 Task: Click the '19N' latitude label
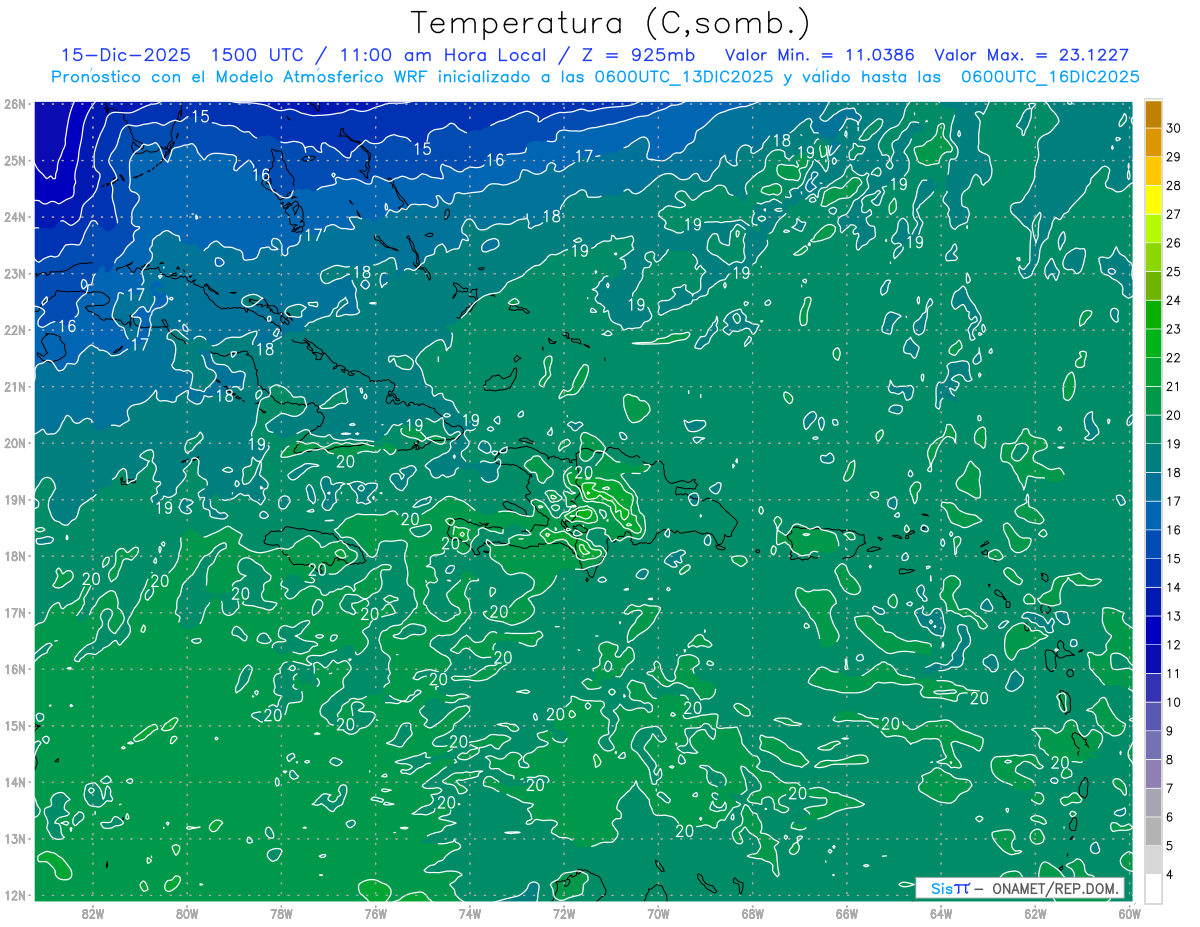[x=14, y=500]
